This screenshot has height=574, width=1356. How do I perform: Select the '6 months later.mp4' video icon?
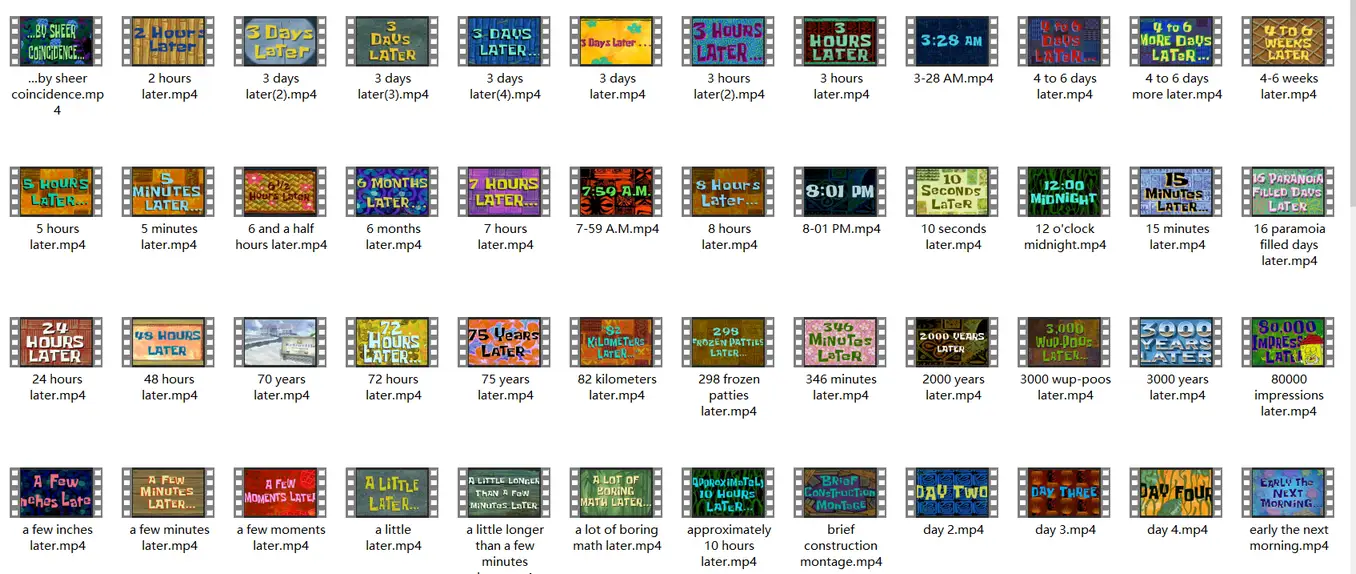coord(393,192)
